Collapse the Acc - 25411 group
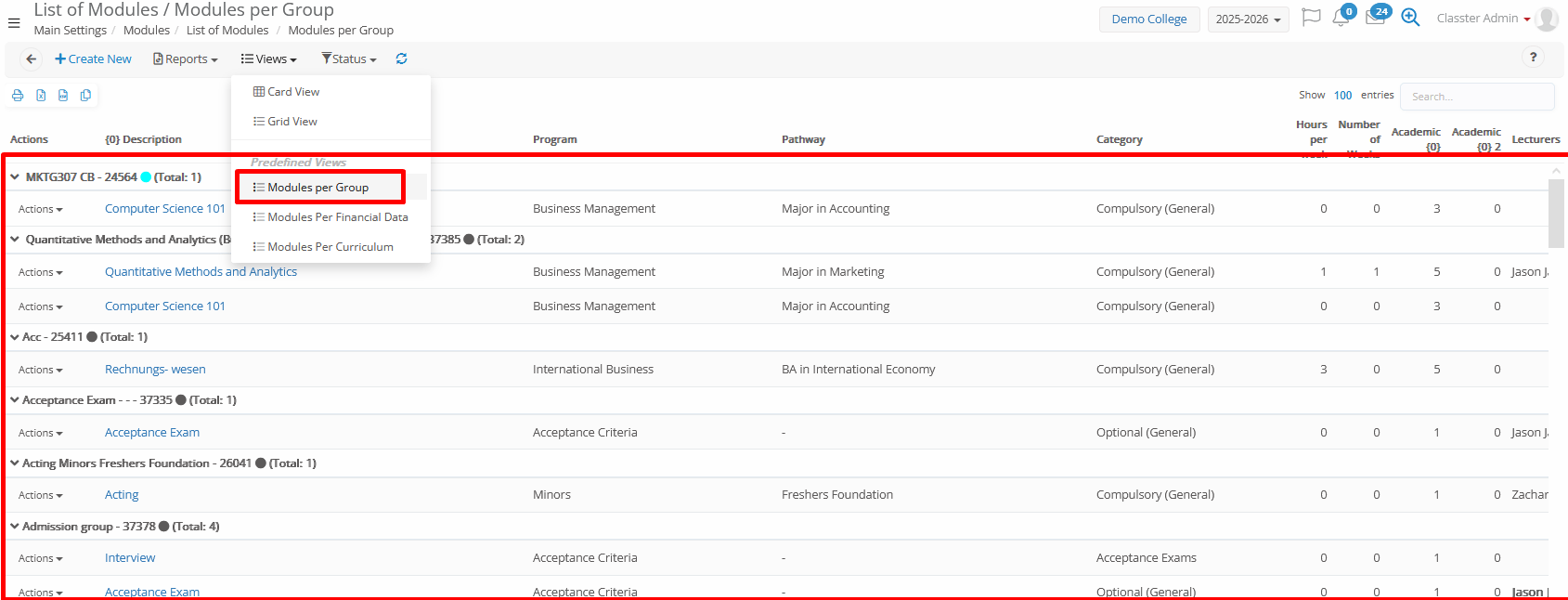This screenshot has height=600, width=1568. click(15, 337)
